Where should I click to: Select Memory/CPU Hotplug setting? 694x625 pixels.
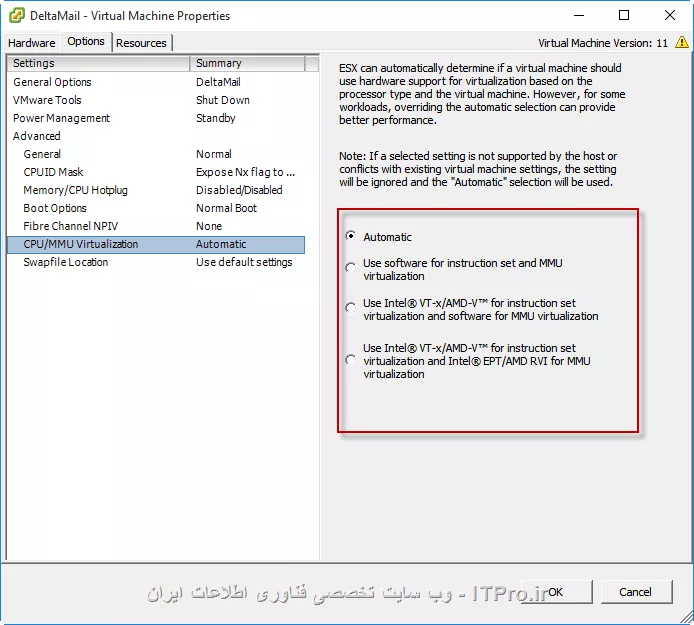tap(156, 190)
